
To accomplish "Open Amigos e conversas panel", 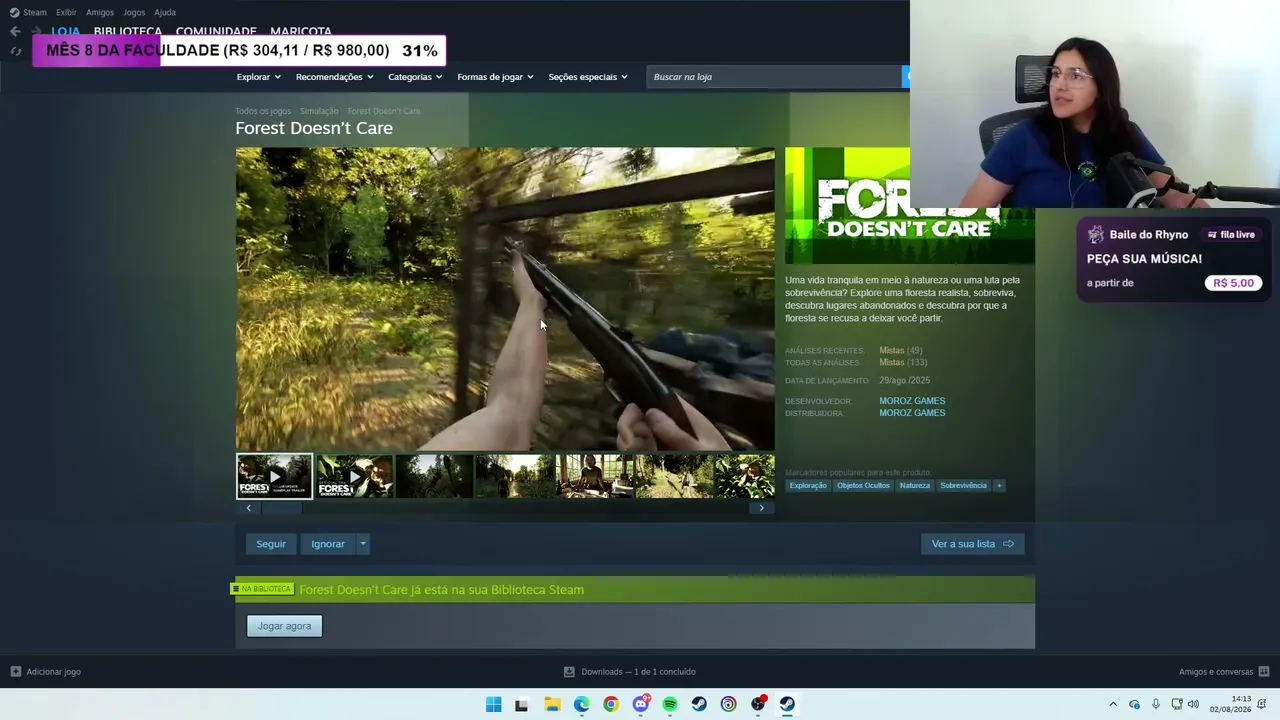I will [1224, 672].
